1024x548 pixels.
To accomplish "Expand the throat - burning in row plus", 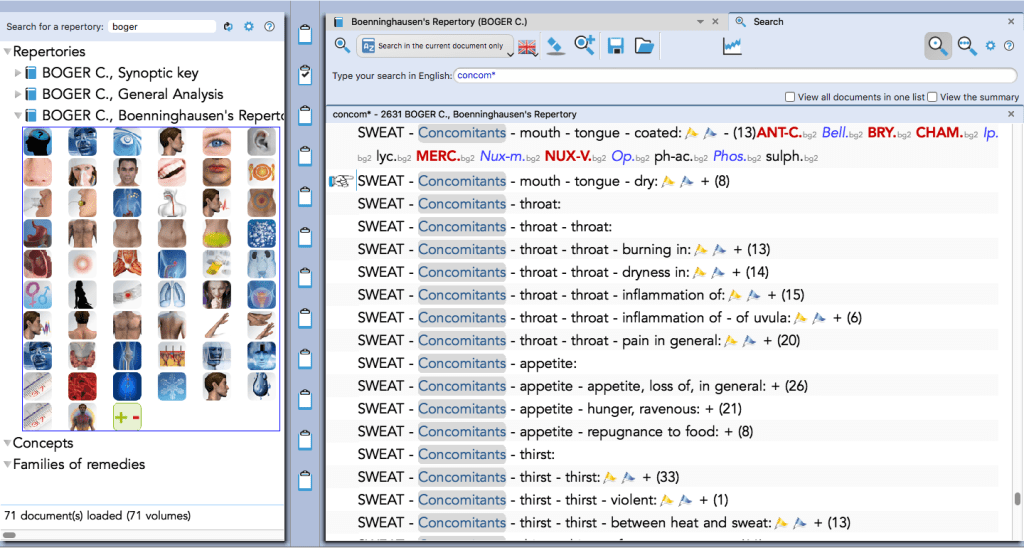I will [737, 250].
